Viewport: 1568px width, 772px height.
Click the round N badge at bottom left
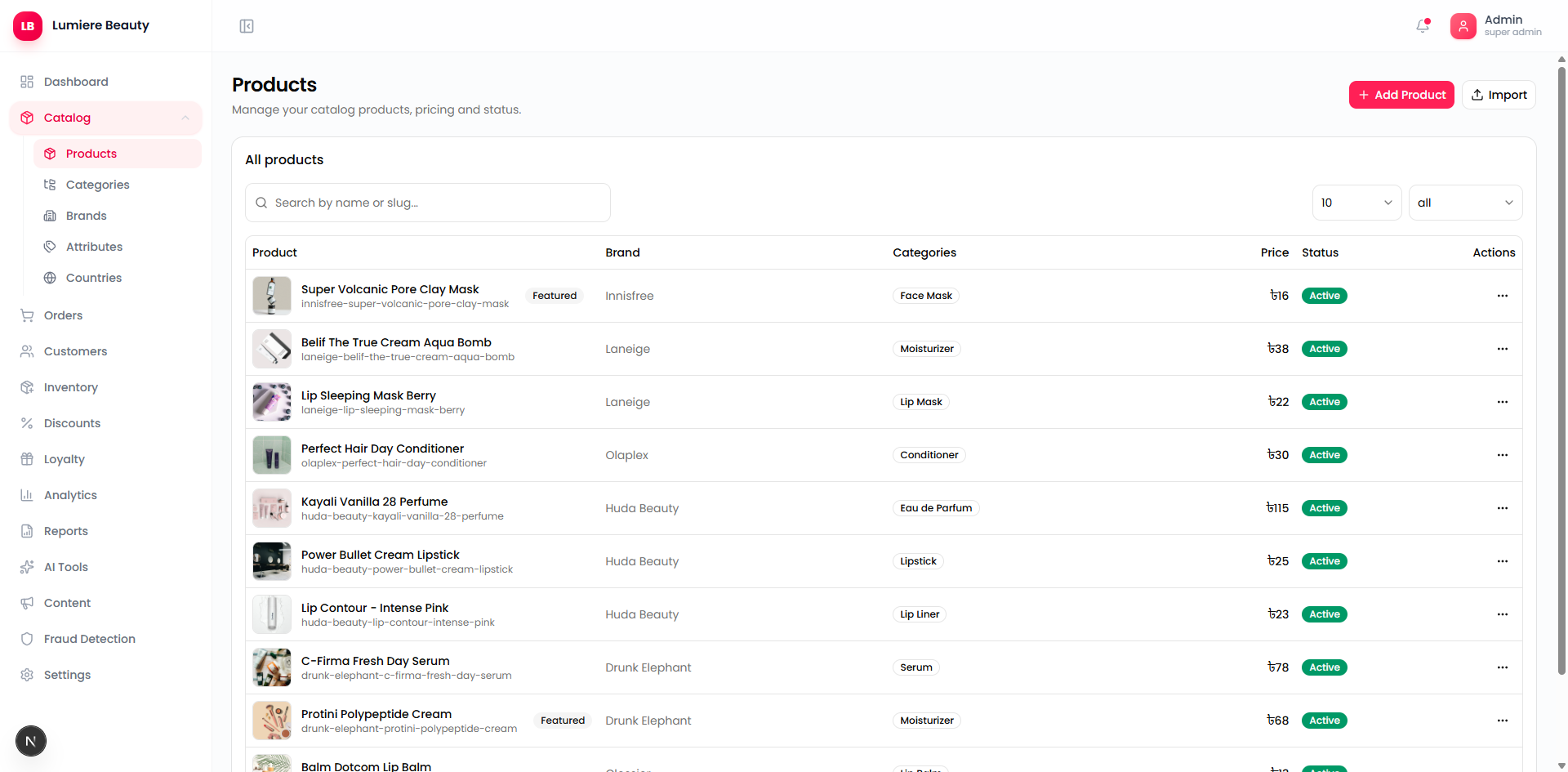point(31,741)
